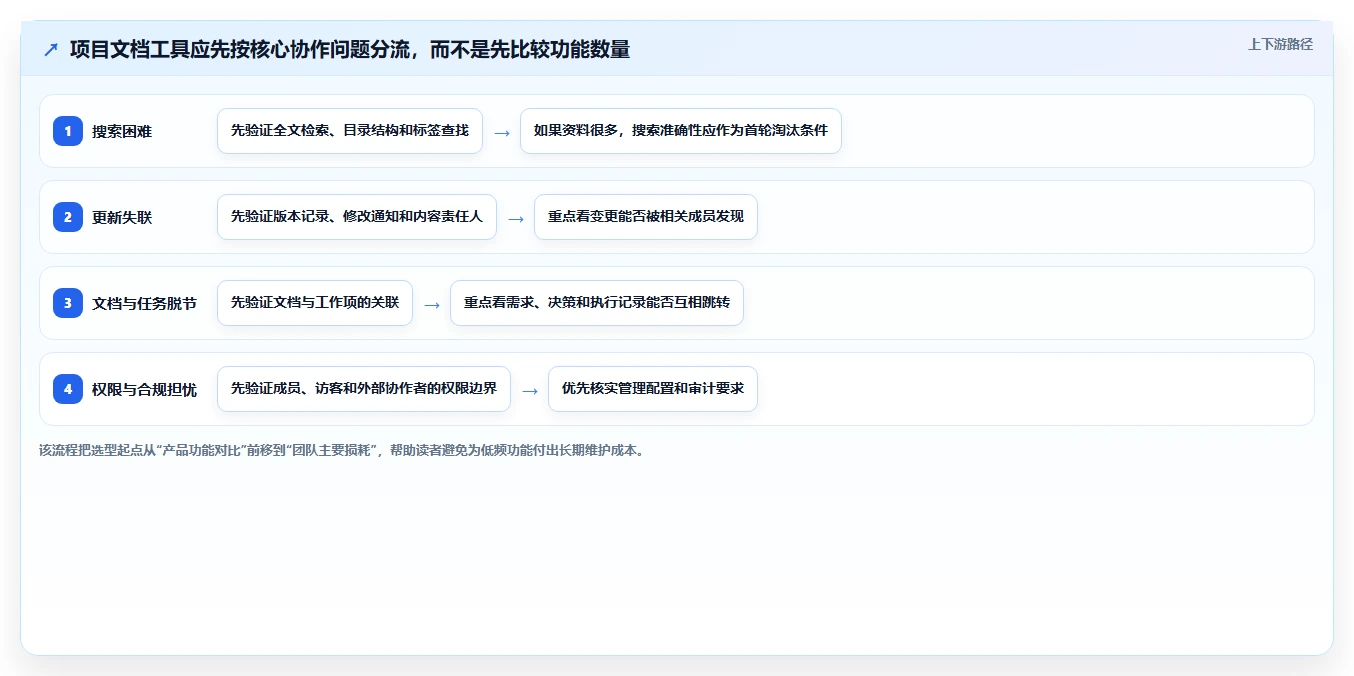Click the 权限与合规担忧 row label
Screen dimensions: 1354x676
[x=144, y=389]
